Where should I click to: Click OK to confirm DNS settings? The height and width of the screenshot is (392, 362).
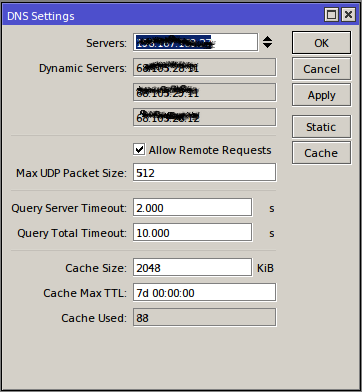tap(321, 43)
